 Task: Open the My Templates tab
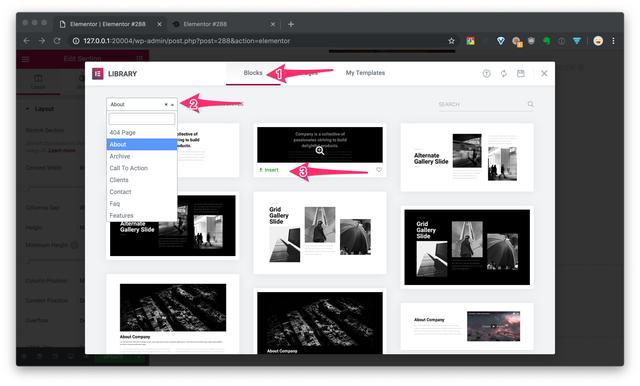[365, 73]
